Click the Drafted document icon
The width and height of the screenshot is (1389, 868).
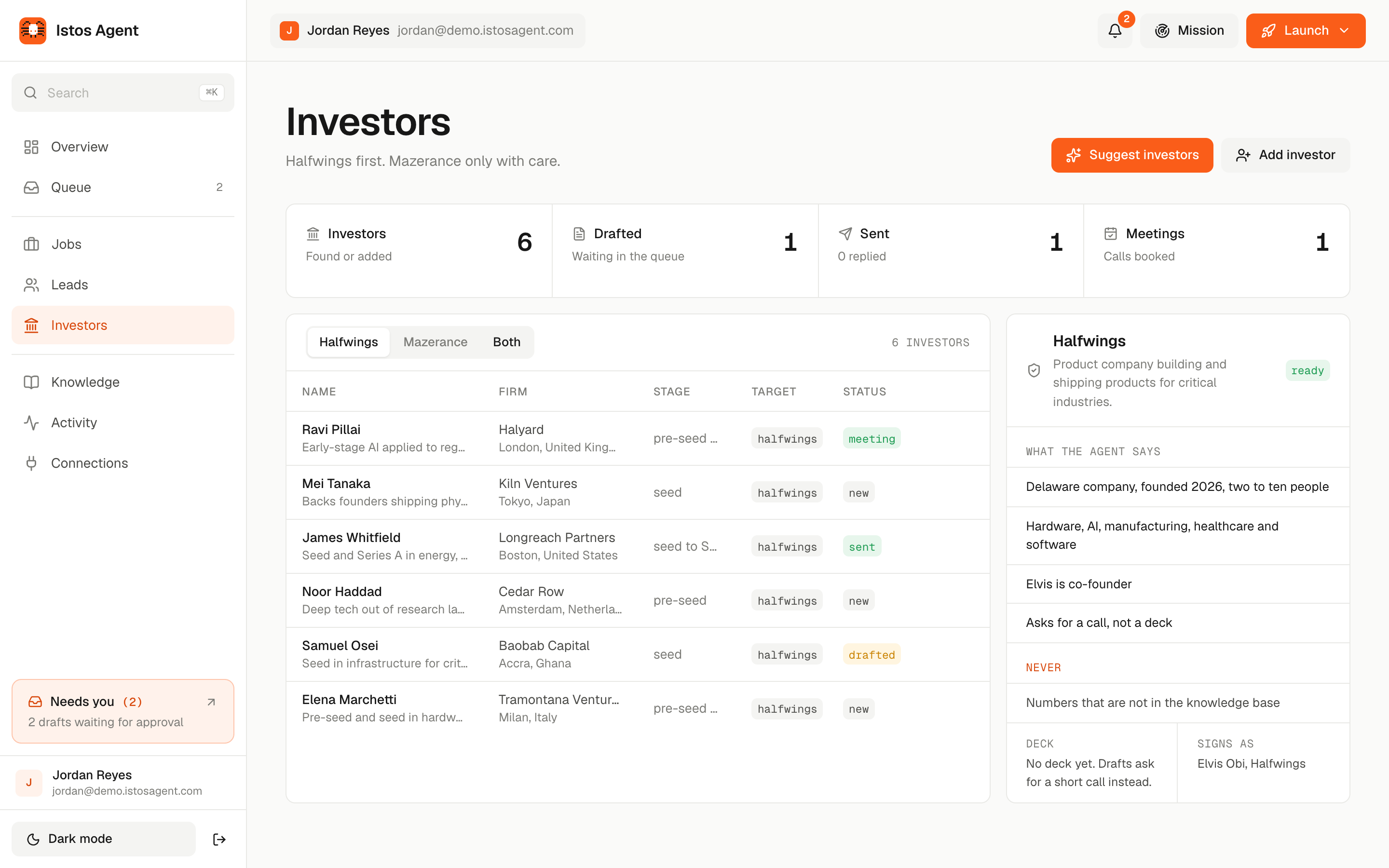[579, 234]
